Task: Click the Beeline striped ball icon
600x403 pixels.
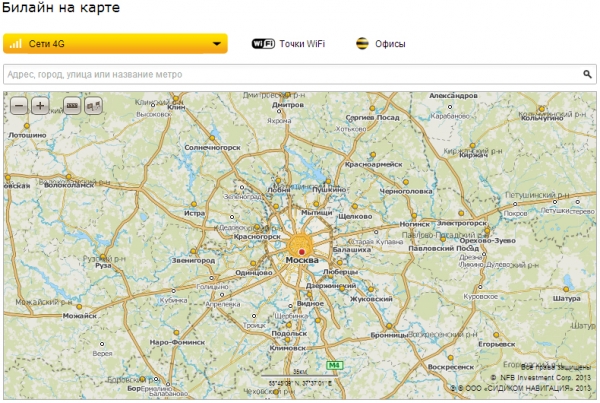Action: click(362, 44)
